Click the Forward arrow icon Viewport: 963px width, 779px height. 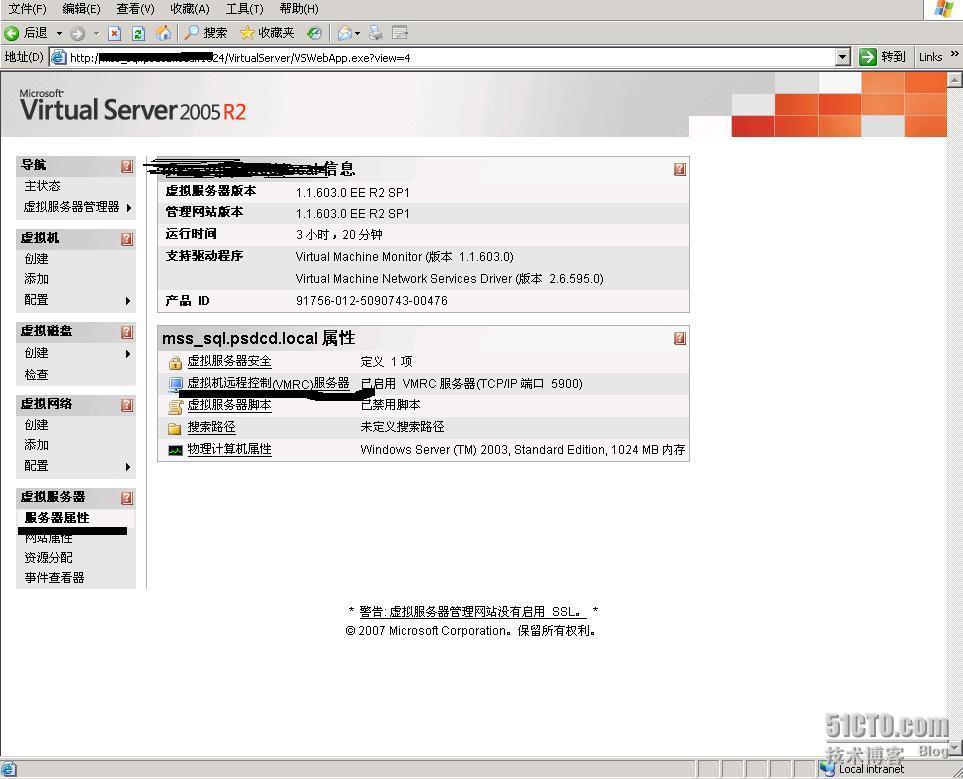[x=77, y=33]
